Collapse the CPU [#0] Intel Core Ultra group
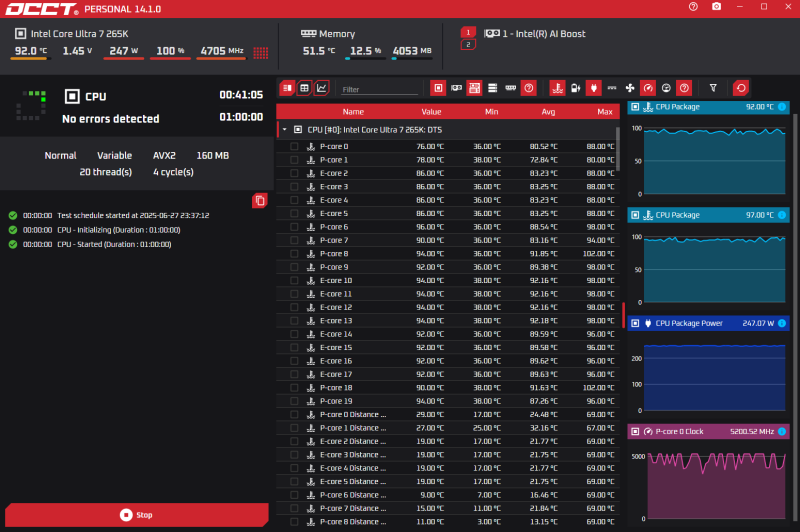 click(284, 130)
